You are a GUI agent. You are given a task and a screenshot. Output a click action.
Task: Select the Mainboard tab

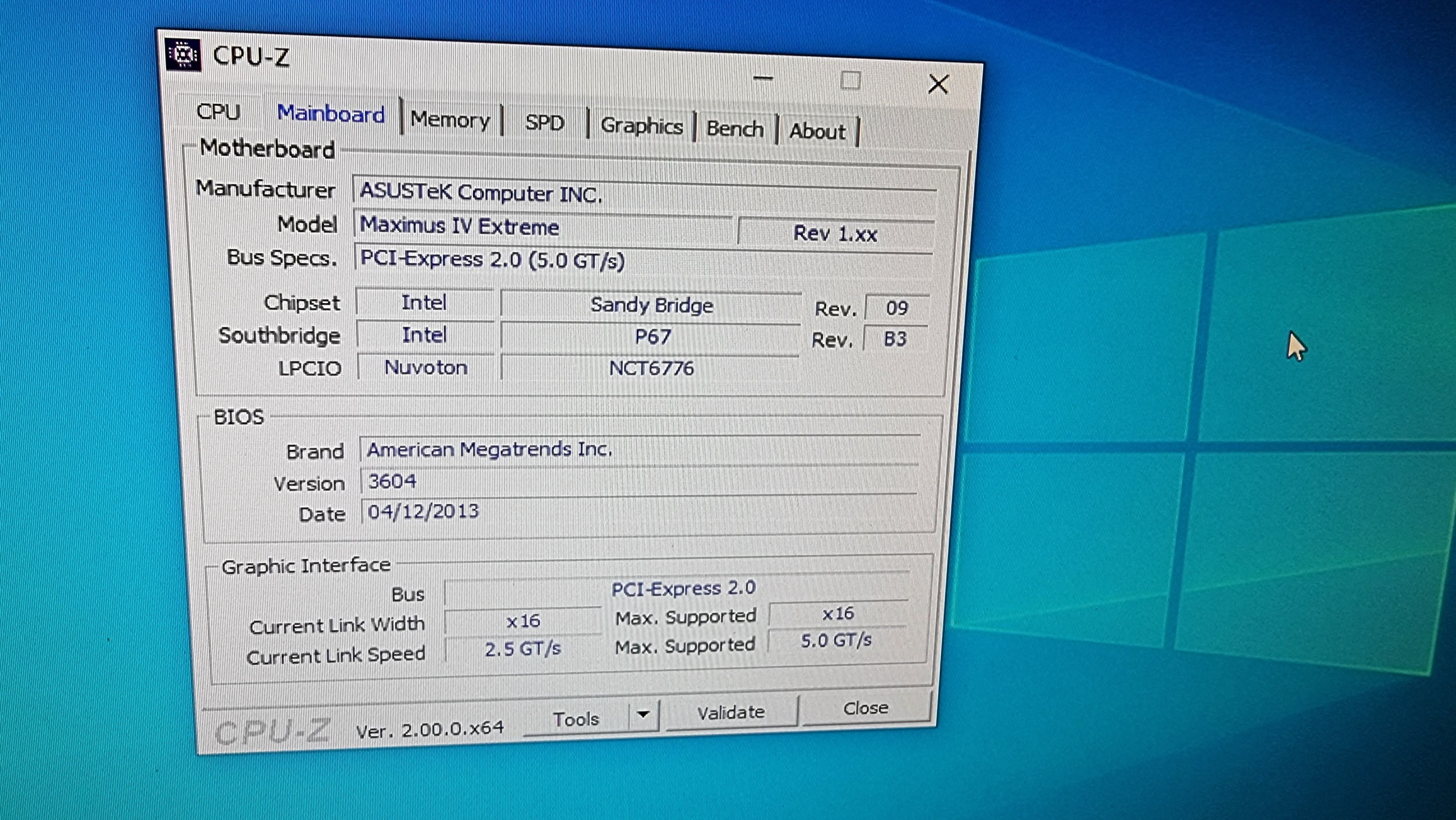(331, 114)
